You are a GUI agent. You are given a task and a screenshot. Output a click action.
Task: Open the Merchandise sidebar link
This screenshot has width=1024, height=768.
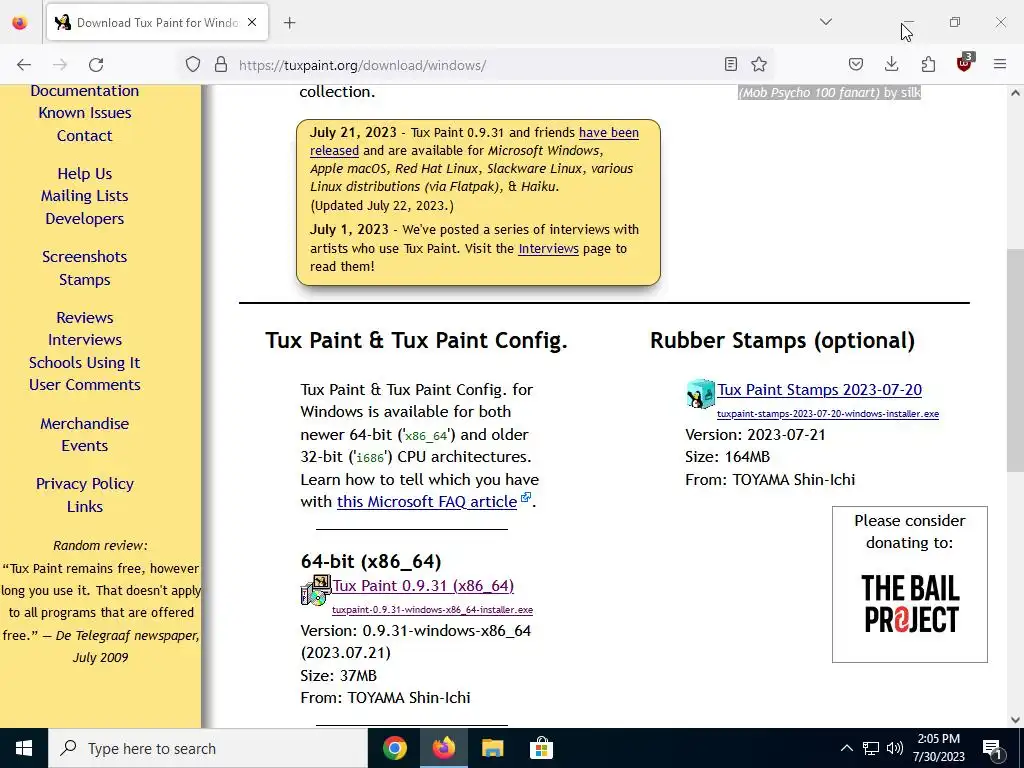pyautogui.click(x=85, y=424)
